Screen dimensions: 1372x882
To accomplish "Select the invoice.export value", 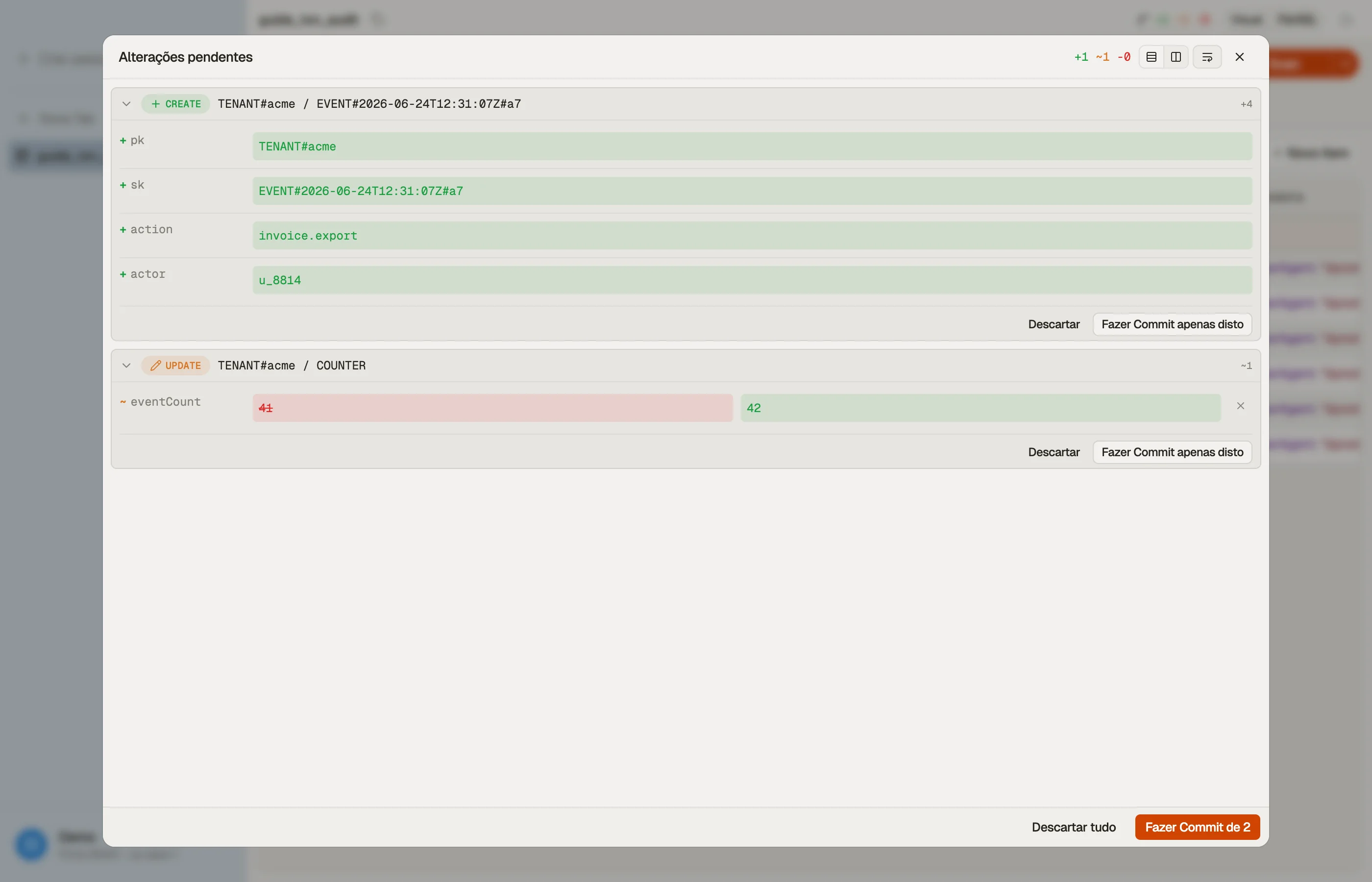I will point(752,235).
